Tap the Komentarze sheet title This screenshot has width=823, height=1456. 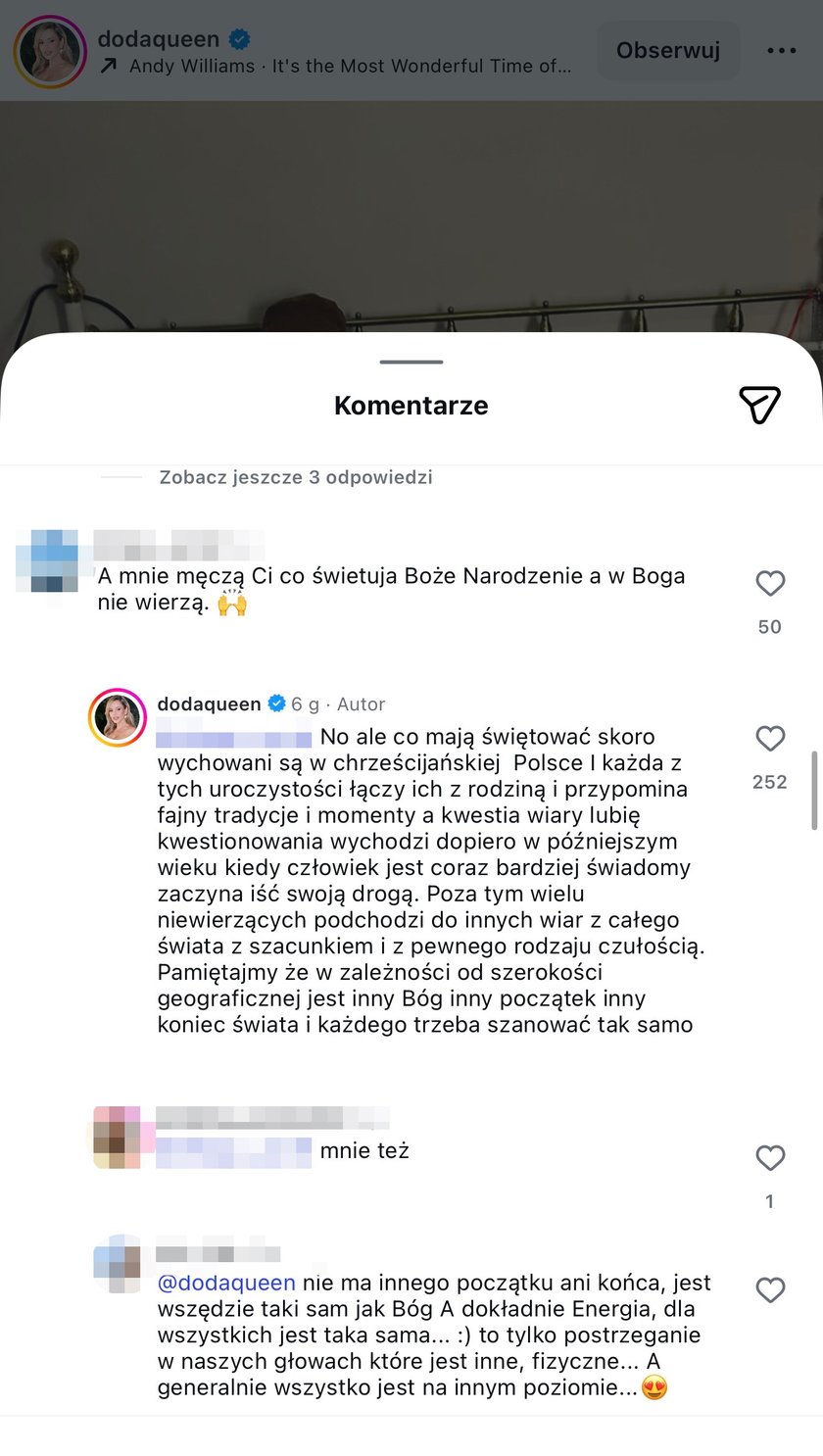[x=411, y=406]
